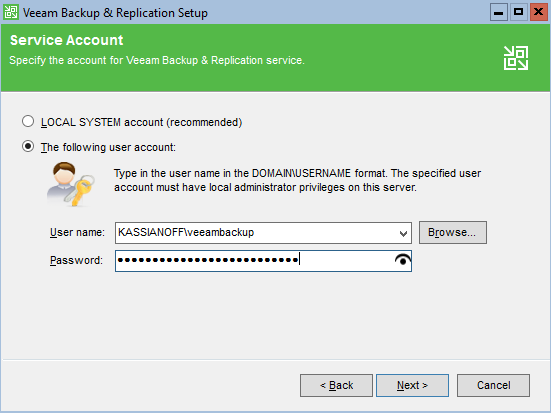Viewport: 551px width, 413px height.
Task: Expand the User name dropdown arrow
Action: point(403,233)
